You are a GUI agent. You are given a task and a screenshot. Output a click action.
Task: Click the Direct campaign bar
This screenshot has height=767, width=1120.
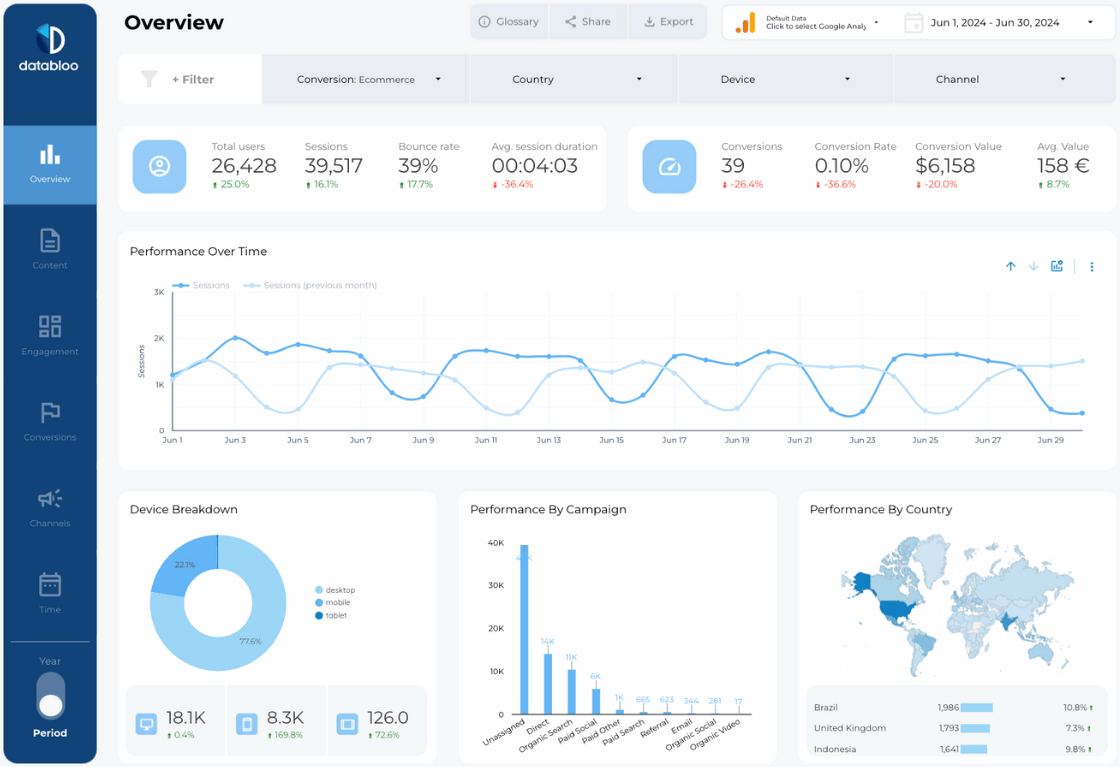coord(548,684)
